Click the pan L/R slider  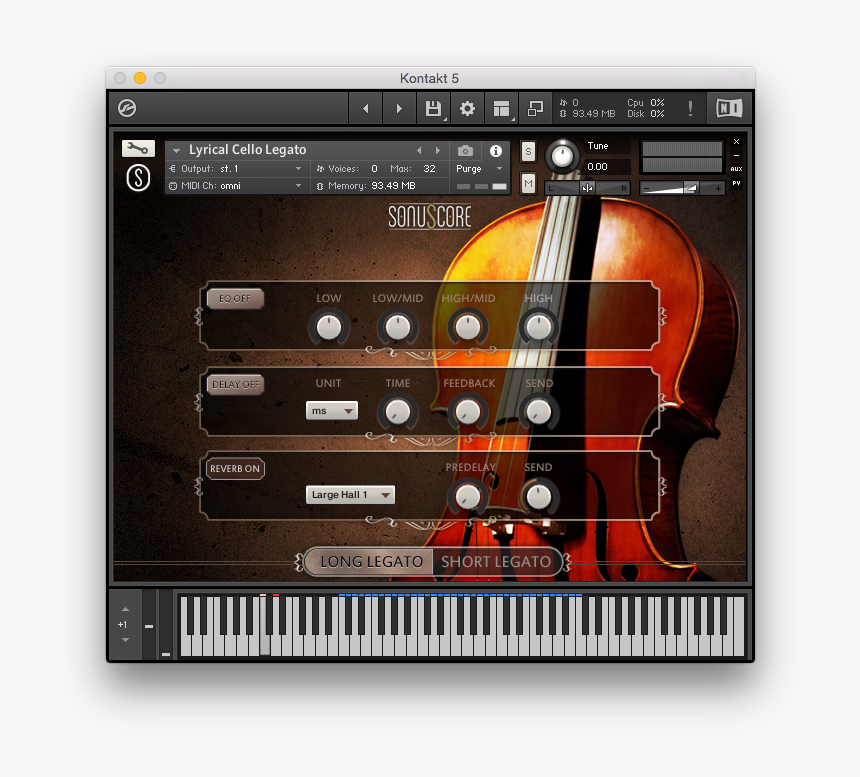(587, 188)
